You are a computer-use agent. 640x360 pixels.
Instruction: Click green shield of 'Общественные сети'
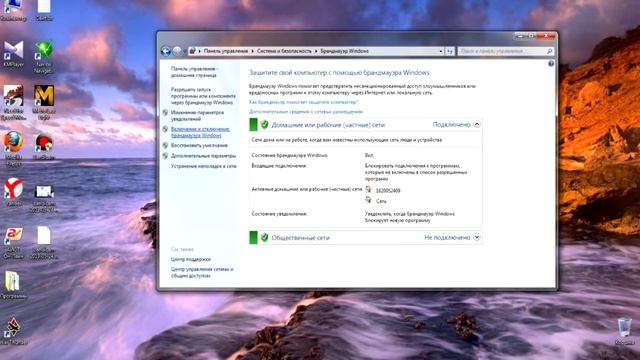[x=264, y=237]
